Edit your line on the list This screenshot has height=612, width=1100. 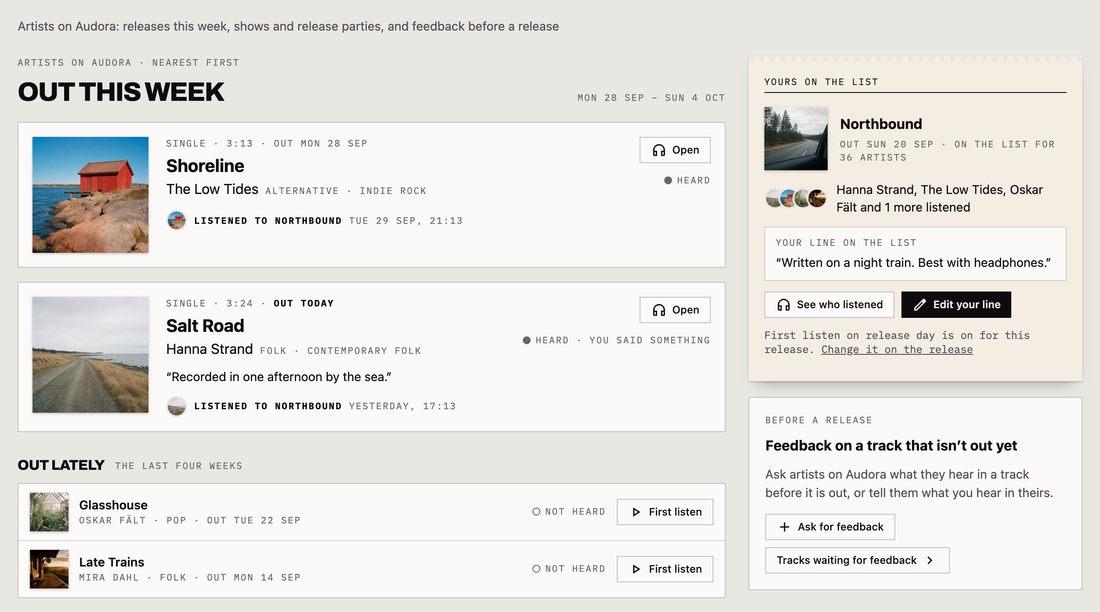(956, 305)
